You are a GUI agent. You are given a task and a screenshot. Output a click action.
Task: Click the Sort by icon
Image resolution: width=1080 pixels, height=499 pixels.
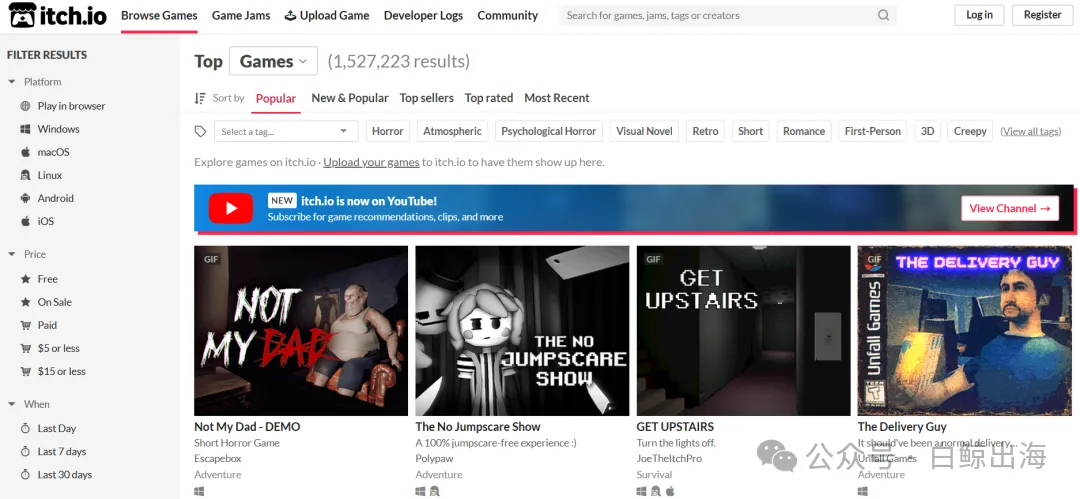pos(200,99)
